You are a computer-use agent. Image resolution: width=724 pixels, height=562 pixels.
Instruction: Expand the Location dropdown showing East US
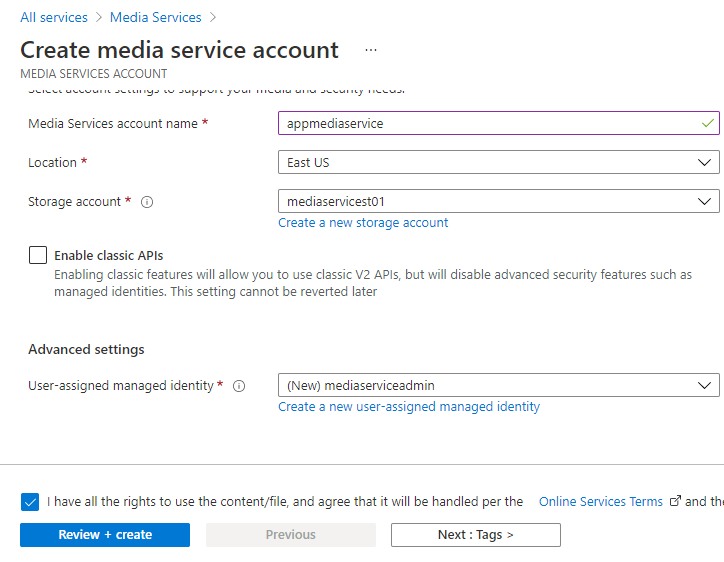[498, 162]
